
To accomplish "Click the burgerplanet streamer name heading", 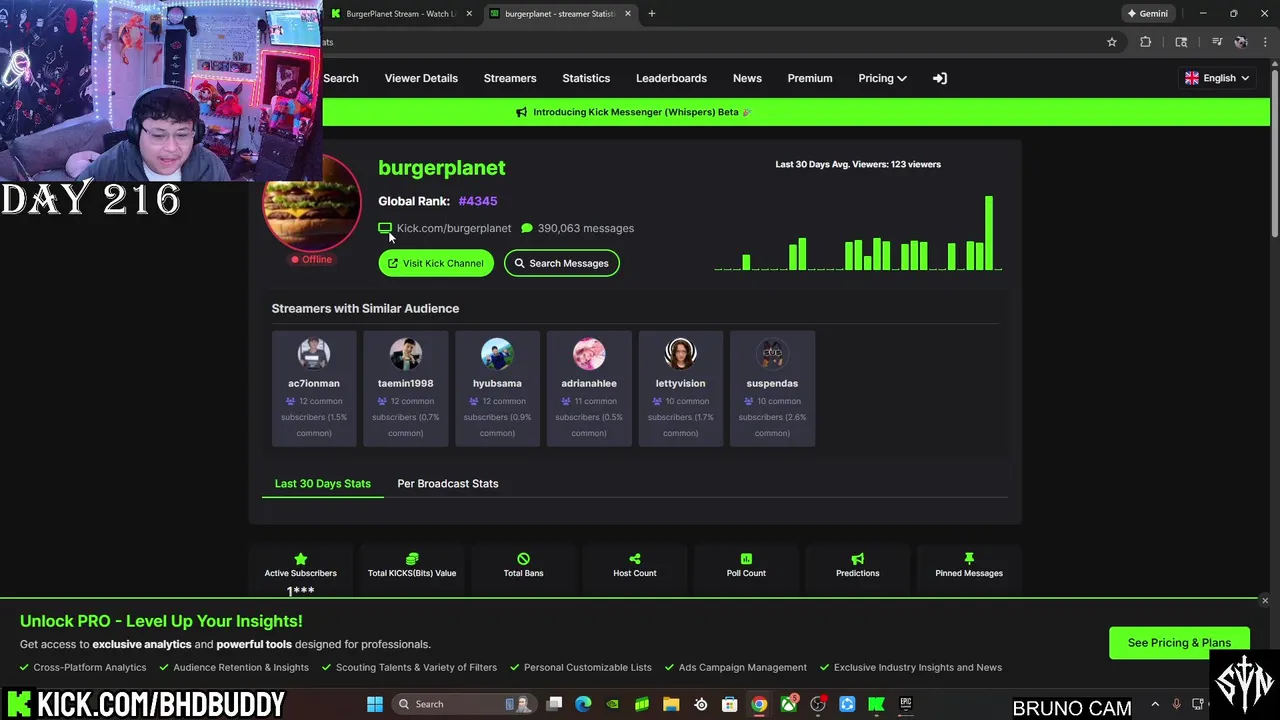I will point(442,168).
